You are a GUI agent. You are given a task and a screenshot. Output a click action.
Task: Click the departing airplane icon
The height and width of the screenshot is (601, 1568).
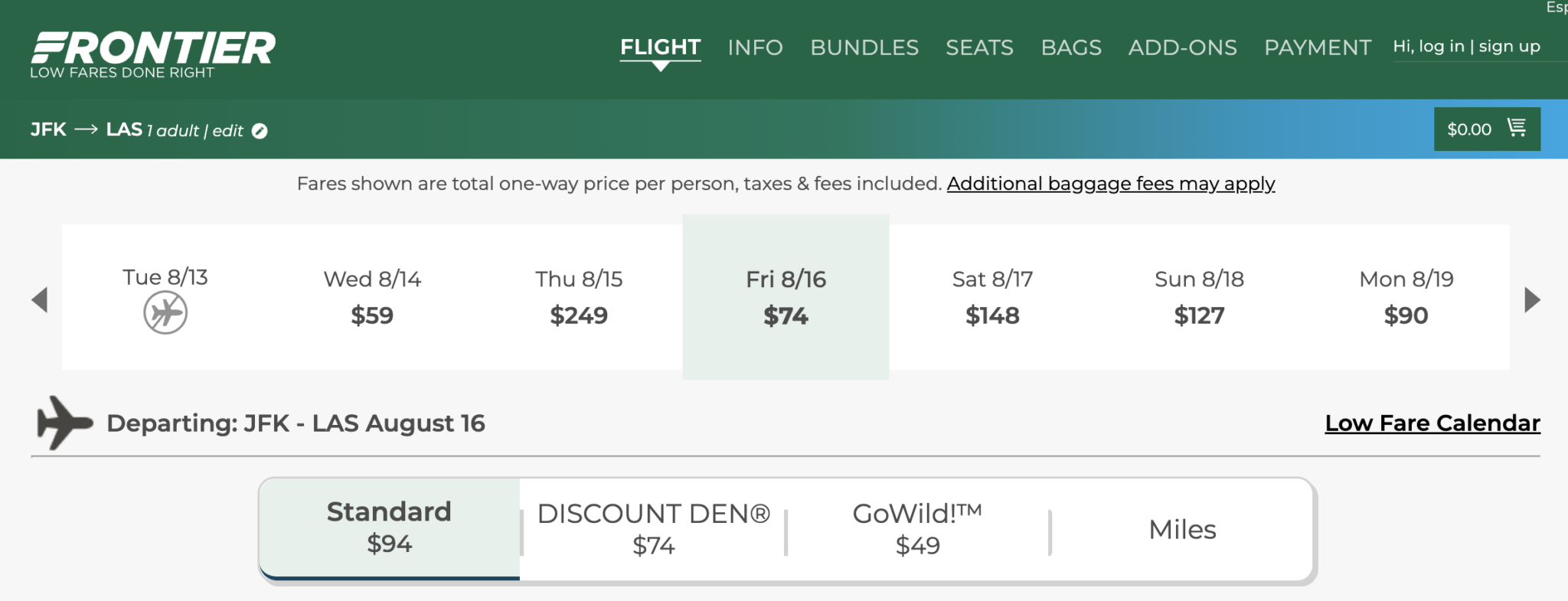(64, 422)
